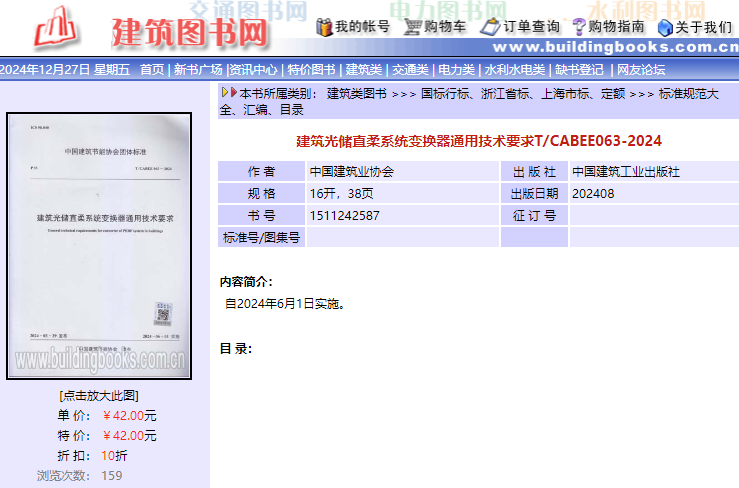Click the 规 格 label cell
Image resolution: width=739 pixels, height=488 pixels.
261,193
